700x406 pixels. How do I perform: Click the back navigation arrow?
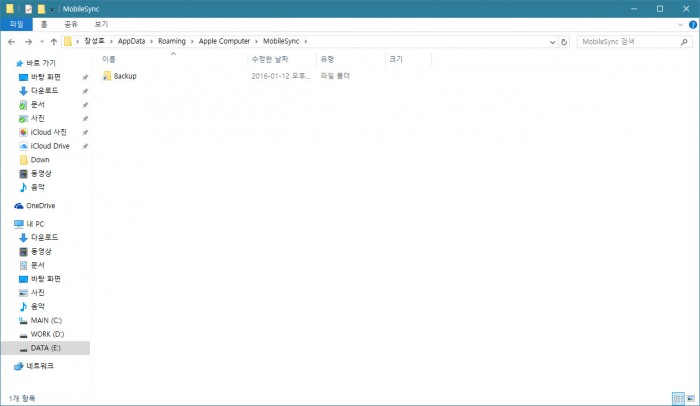click(10, 42)
